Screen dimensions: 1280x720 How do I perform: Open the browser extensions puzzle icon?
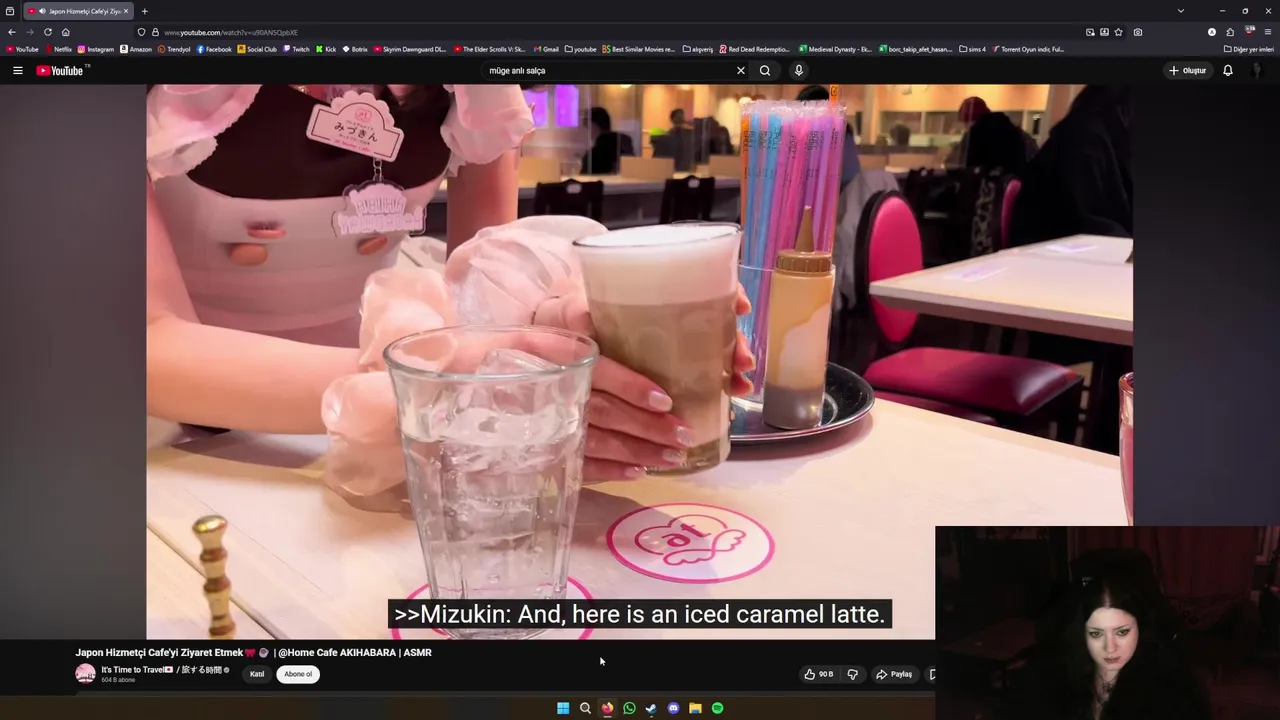1230,32
